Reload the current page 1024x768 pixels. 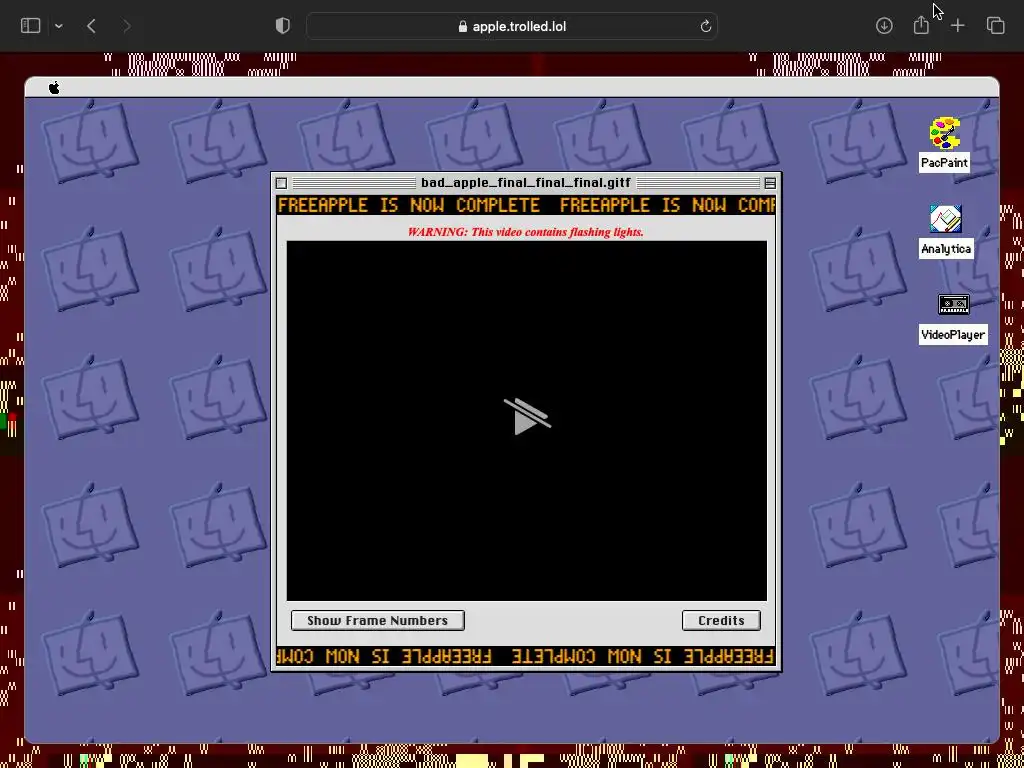coord(705,26)
